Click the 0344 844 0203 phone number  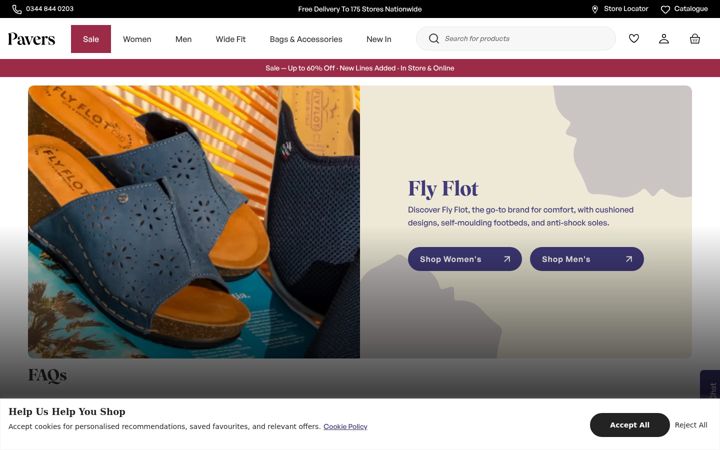pos(50,9)
